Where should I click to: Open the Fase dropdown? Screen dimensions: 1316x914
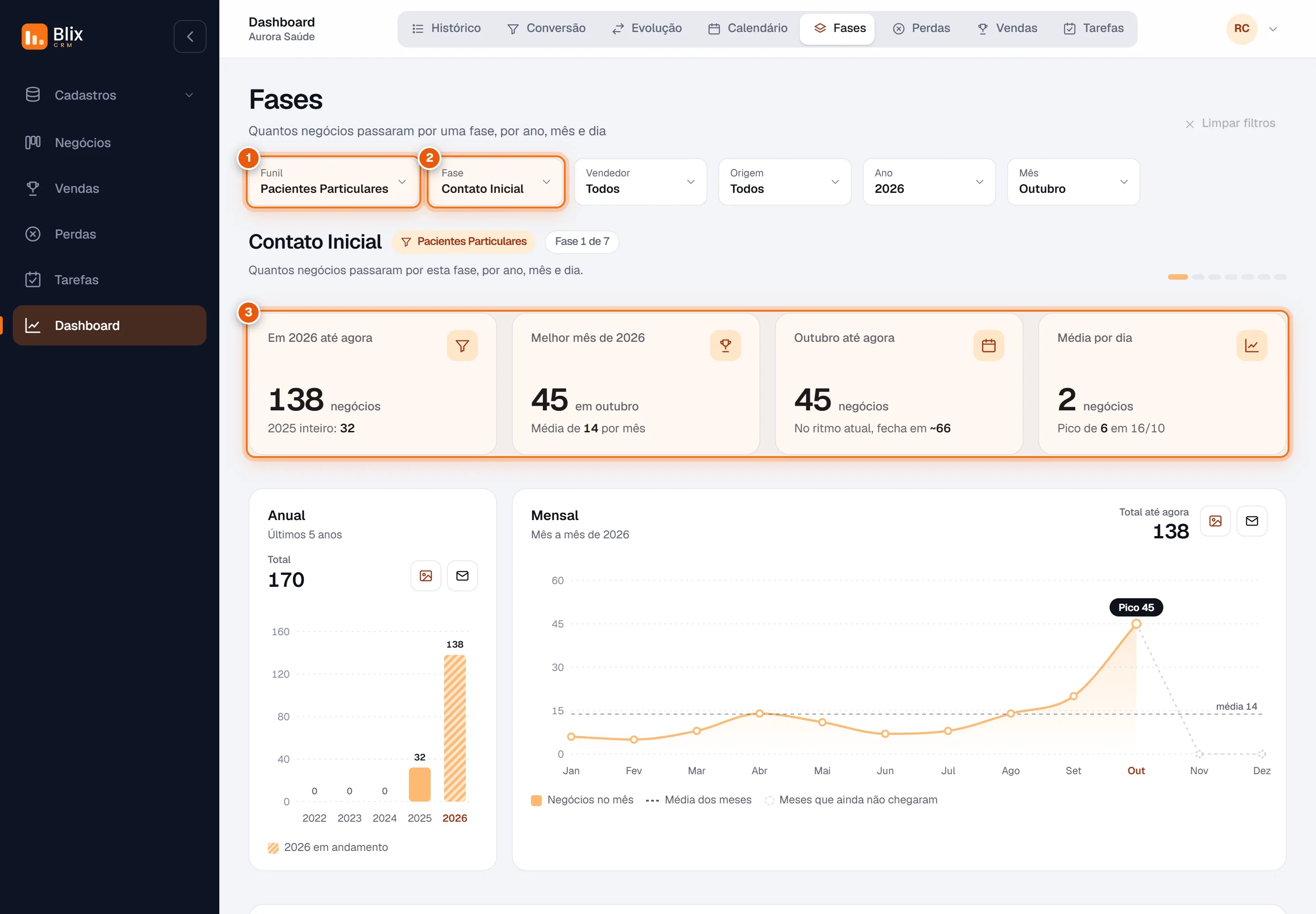click(496, 181)
